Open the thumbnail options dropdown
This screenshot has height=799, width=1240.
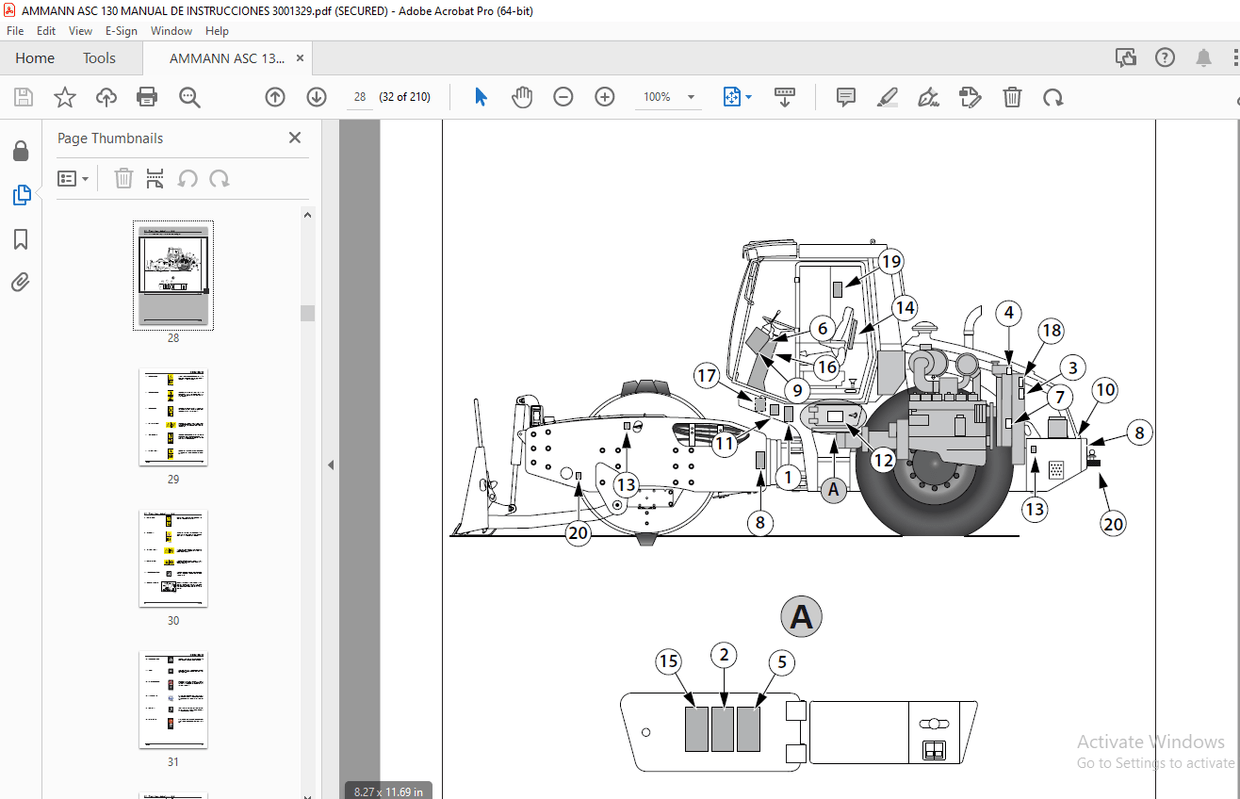[73, 178]
